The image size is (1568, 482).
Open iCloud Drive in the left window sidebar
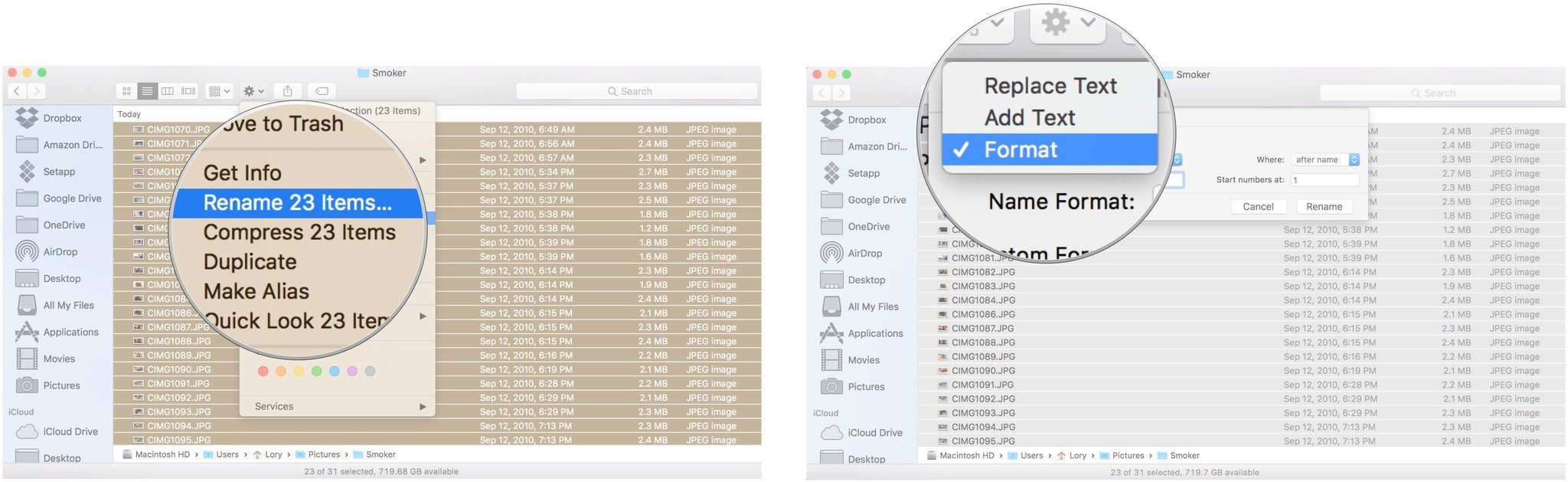[x=57, y=431]
